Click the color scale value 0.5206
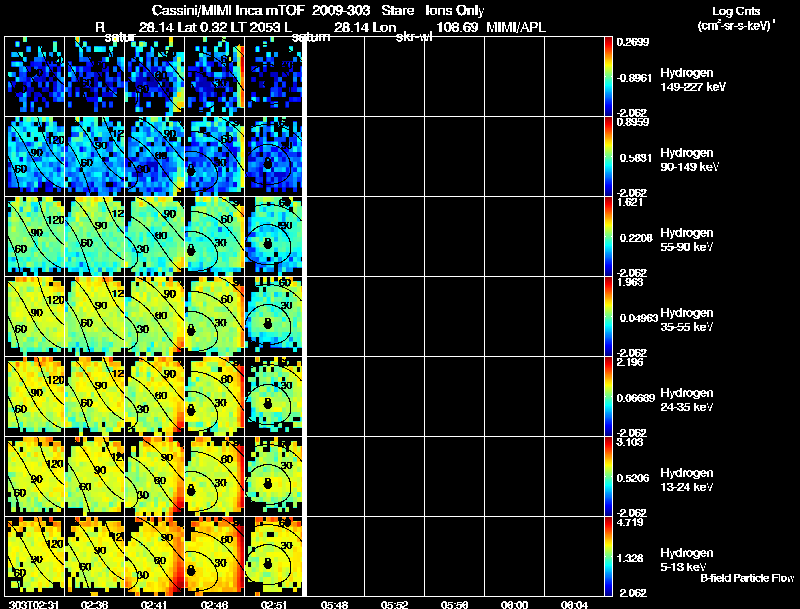Image resolution: width=800 pixels, height=609 pixels. click(633, 478)
